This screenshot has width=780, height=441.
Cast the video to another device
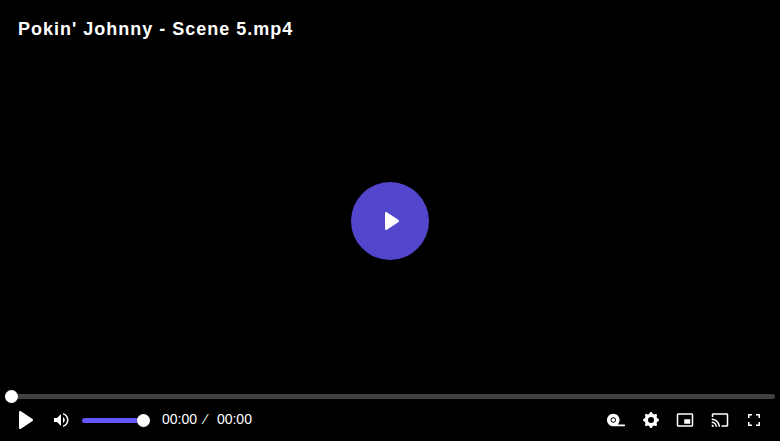(x=720, y=420)
